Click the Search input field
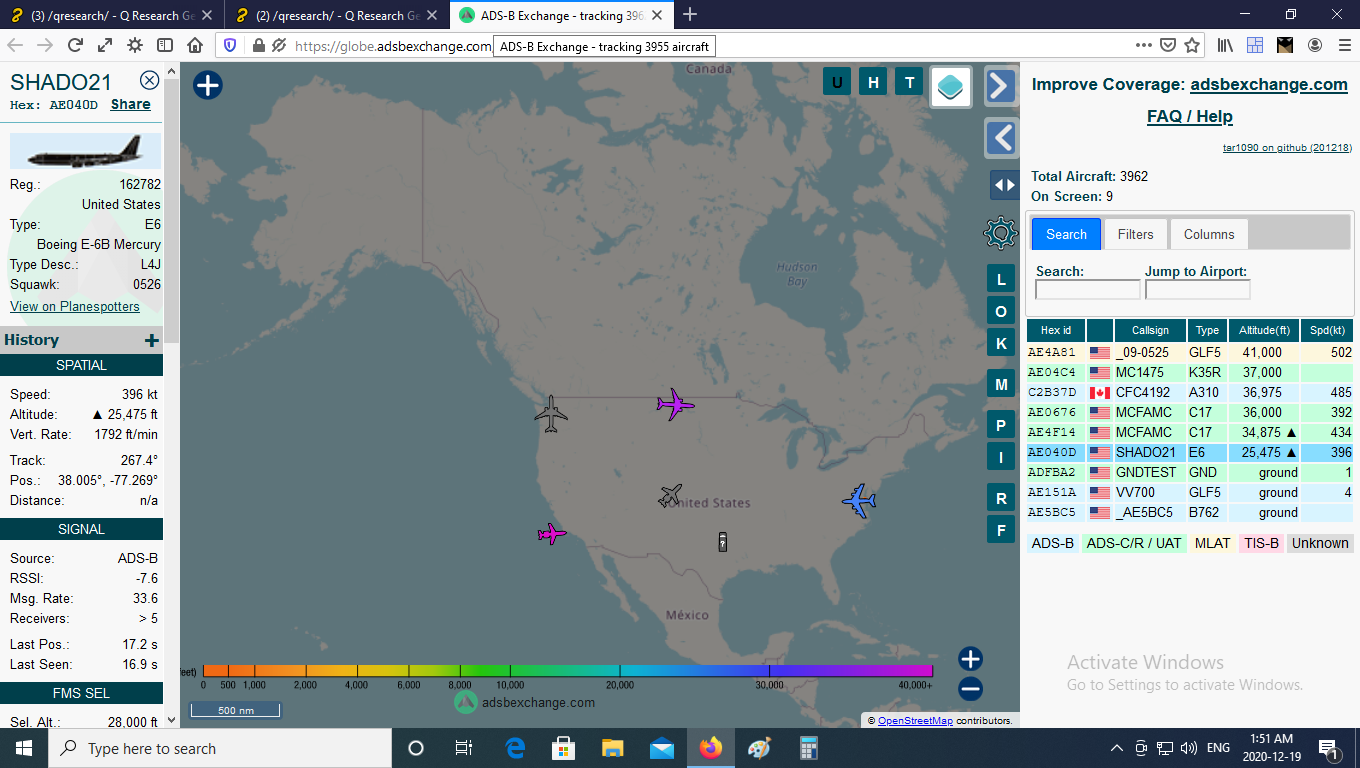The width and height of the screenshot is (1360, 768). (1088, 289)
